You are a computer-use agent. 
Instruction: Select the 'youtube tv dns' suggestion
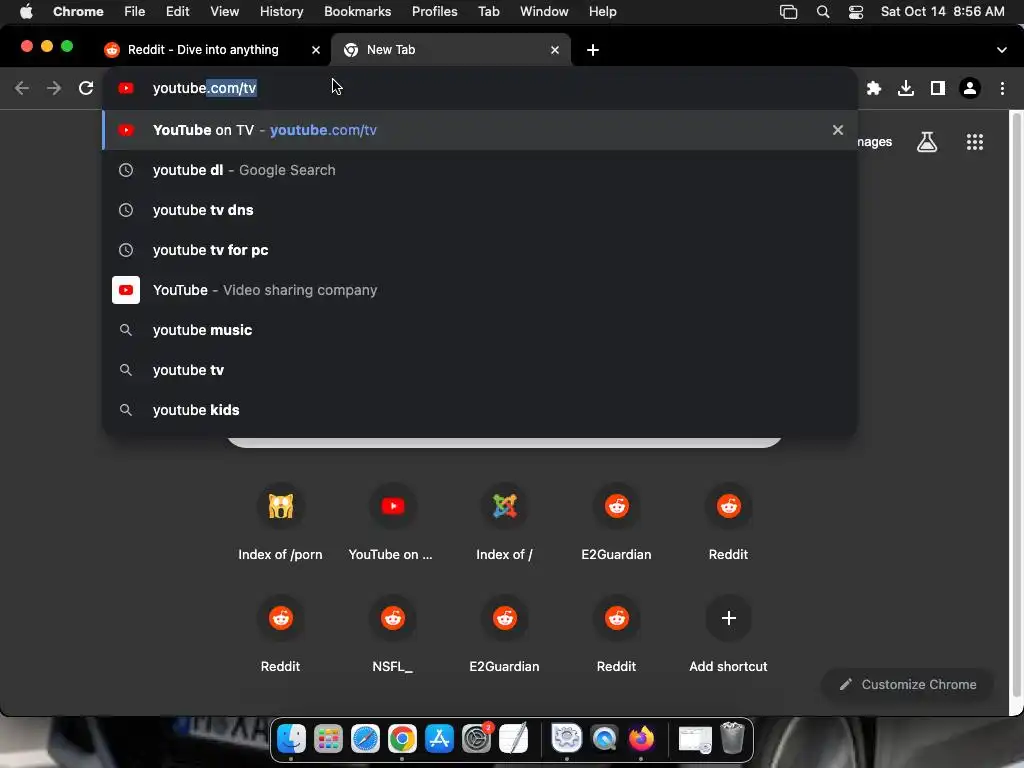tap(480, 210)
